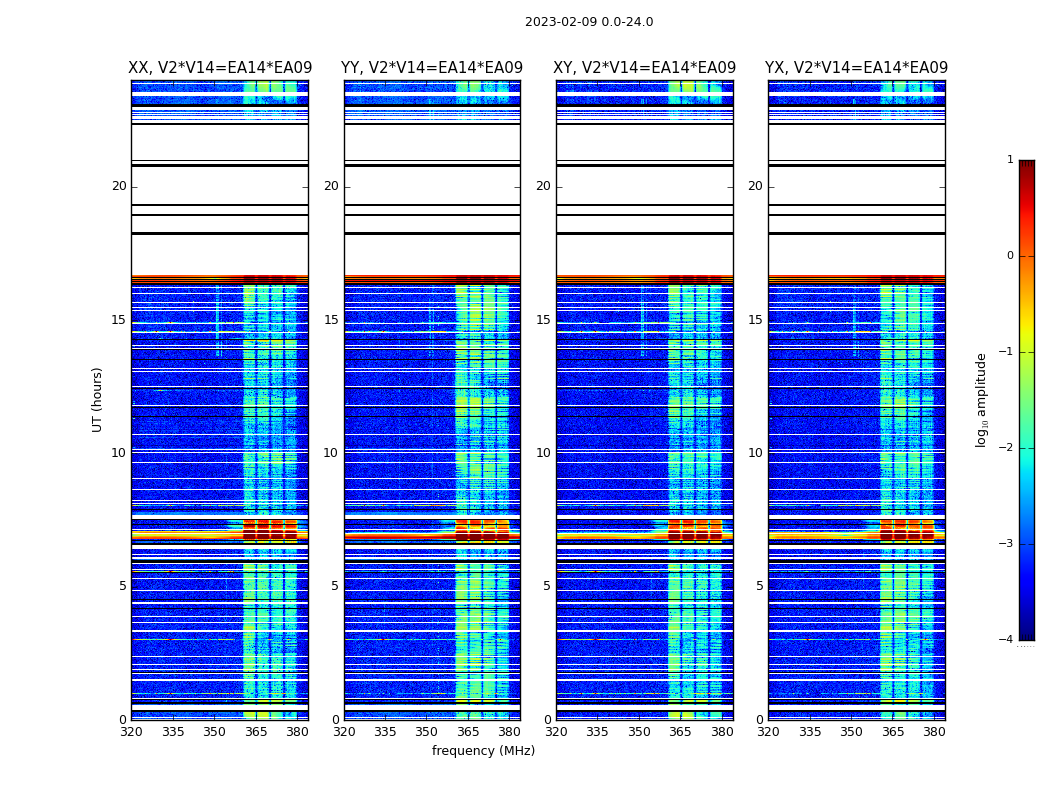Click the XY, V2*V14=EA14*EA09 panel title
Viewport: 1050px width, 800px height.
click(x=644, y=68)
